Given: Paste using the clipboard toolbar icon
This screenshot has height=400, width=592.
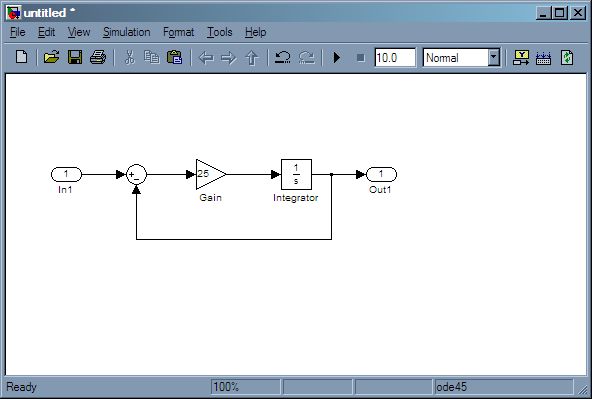Looking at the screenshot, I should point(174,57).
